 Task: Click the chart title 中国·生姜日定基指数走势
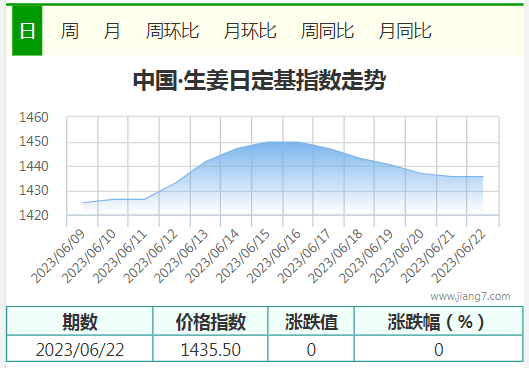coord(259,80)
